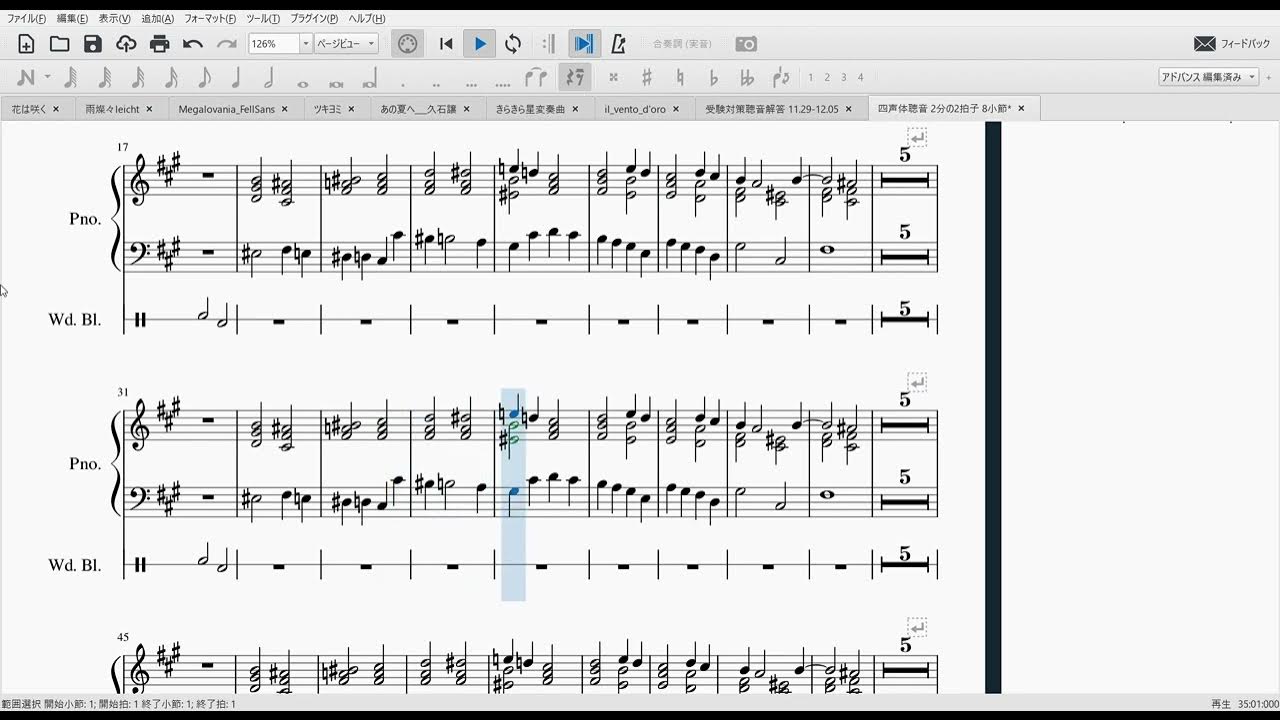Image resolution: width=1280 pixels, height=720 pixels.
Task: Start playback with the play button
Action: [480, 44]
